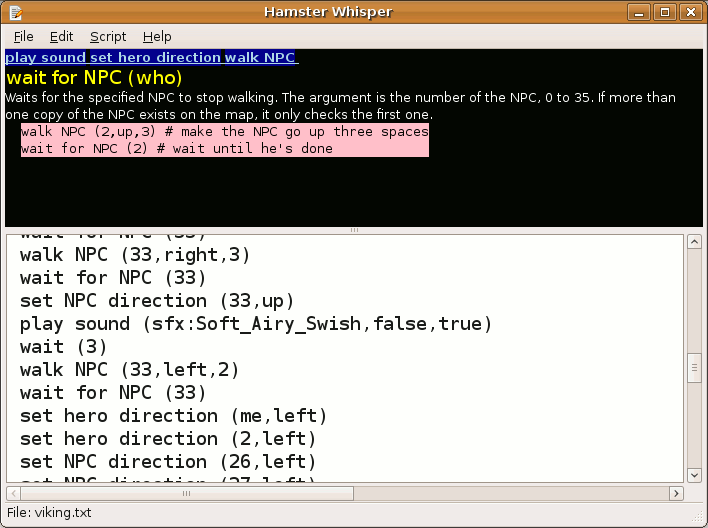
Task: Click the Hamster Whisper notepad title icon
Action: tap(15, 12)
